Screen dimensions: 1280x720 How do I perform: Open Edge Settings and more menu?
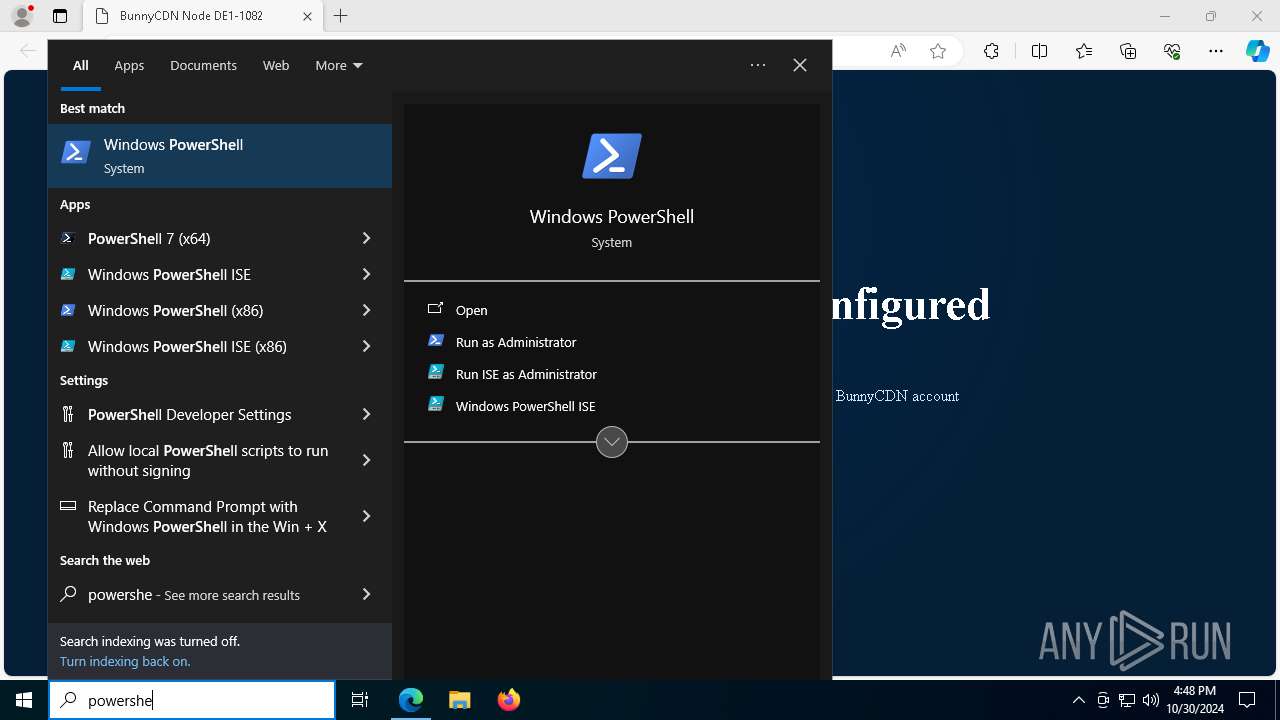coord(1216,51)
